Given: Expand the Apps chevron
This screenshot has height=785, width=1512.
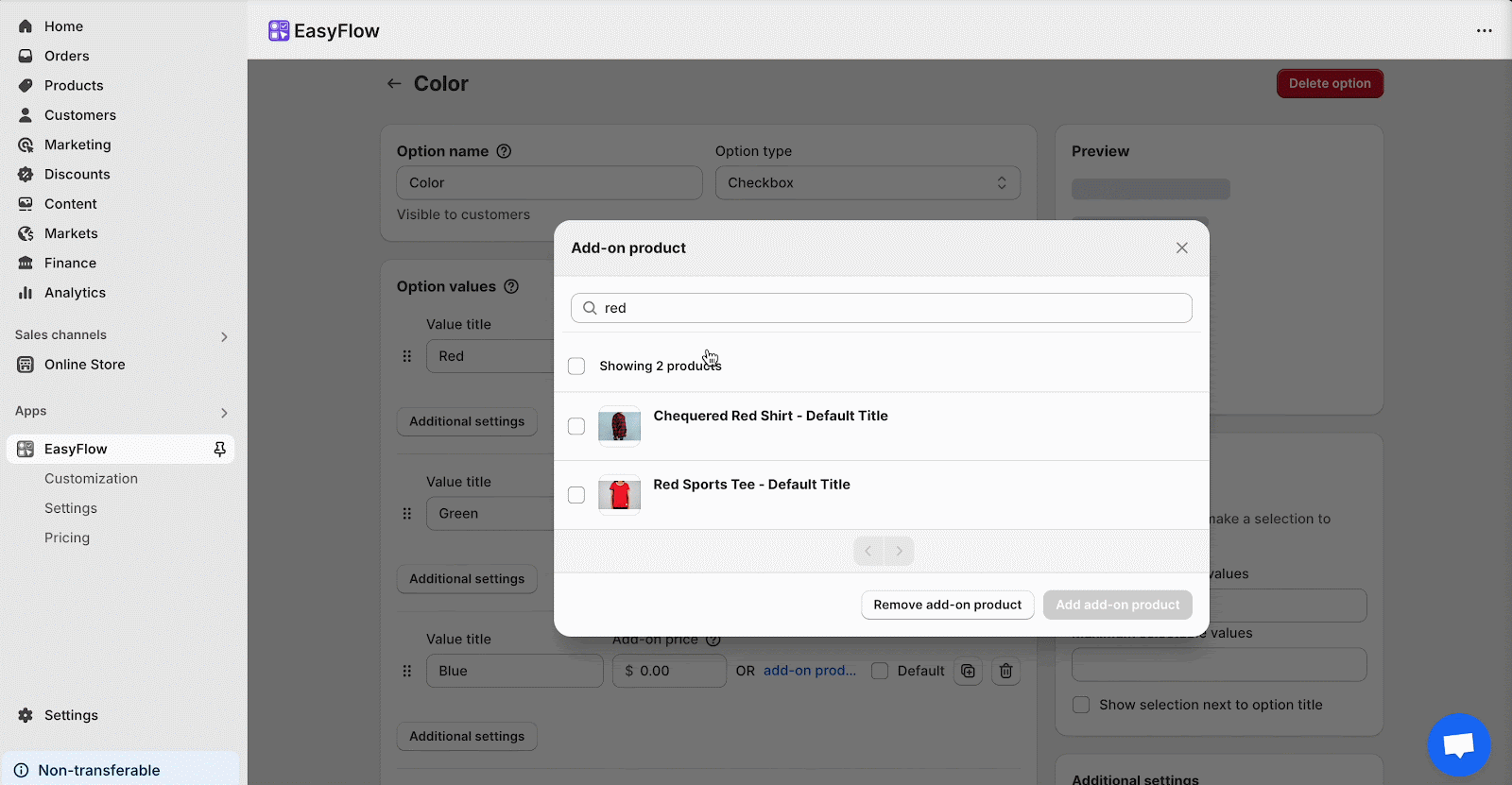Looking at the screenshot, I should pos(224,413).
